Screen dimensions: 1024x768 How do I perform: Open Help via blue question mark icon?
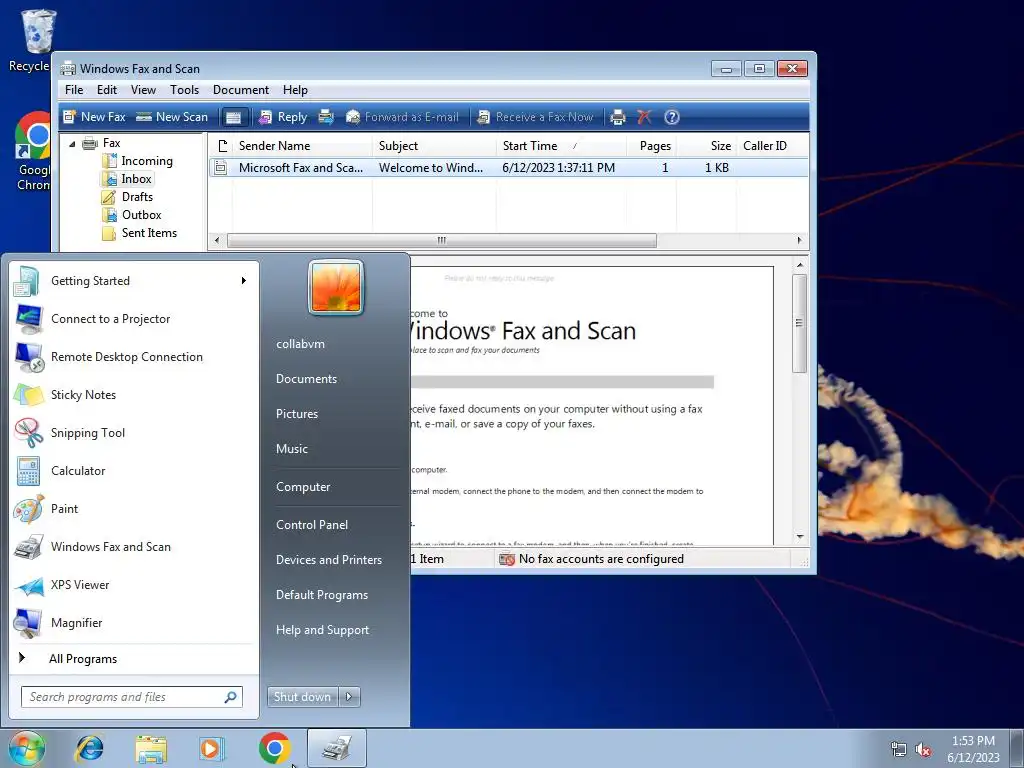671,117
